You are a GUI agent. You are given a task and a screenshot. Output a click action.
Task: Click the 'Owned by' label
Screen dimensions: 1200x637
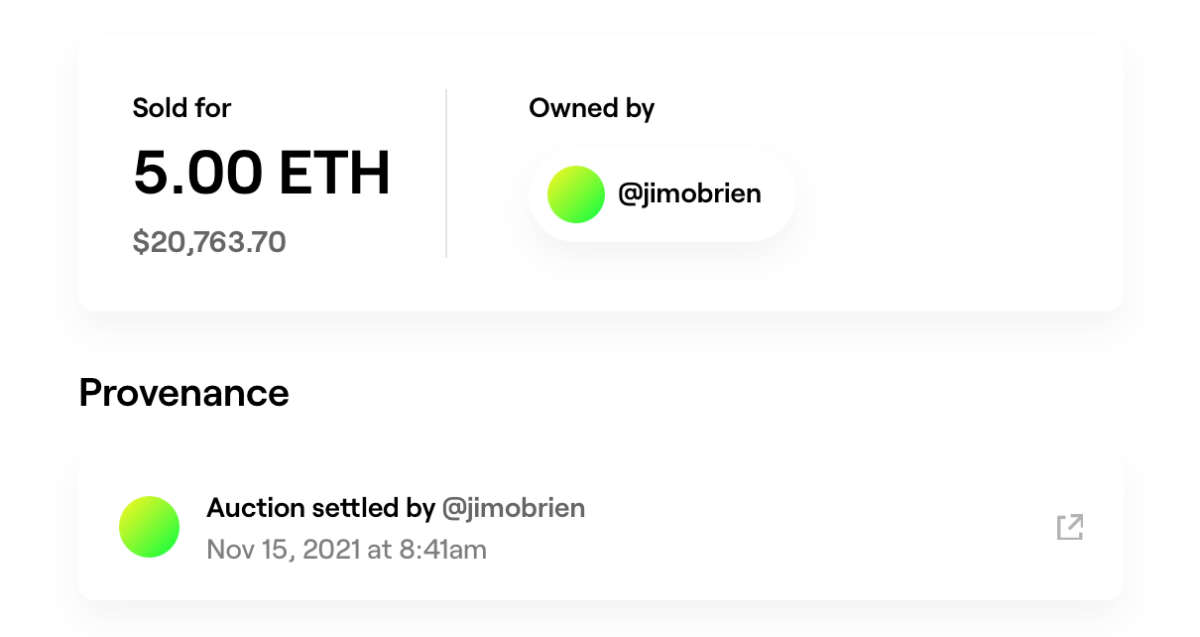pyautogui.click(x=591, y=107)
